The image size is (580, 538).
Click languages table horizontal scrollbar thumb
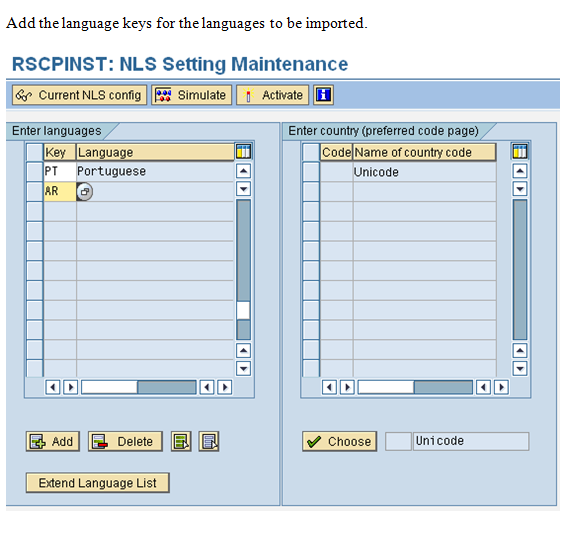tap(109, 387)
